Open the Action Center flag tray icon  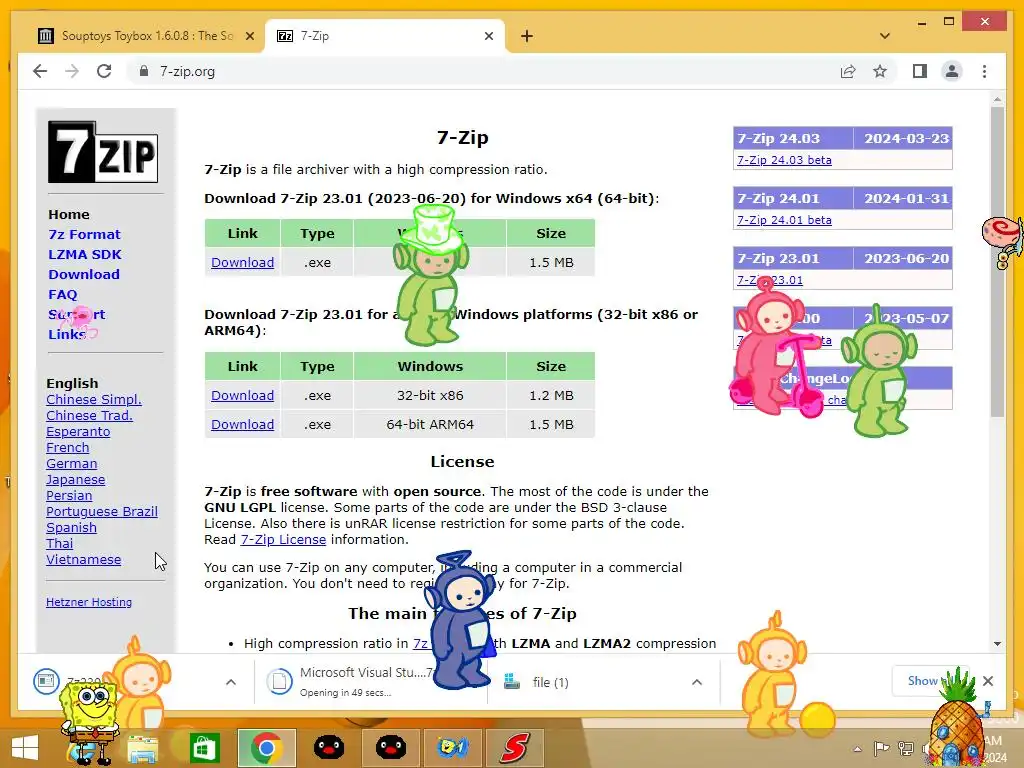tap(881, 748)
